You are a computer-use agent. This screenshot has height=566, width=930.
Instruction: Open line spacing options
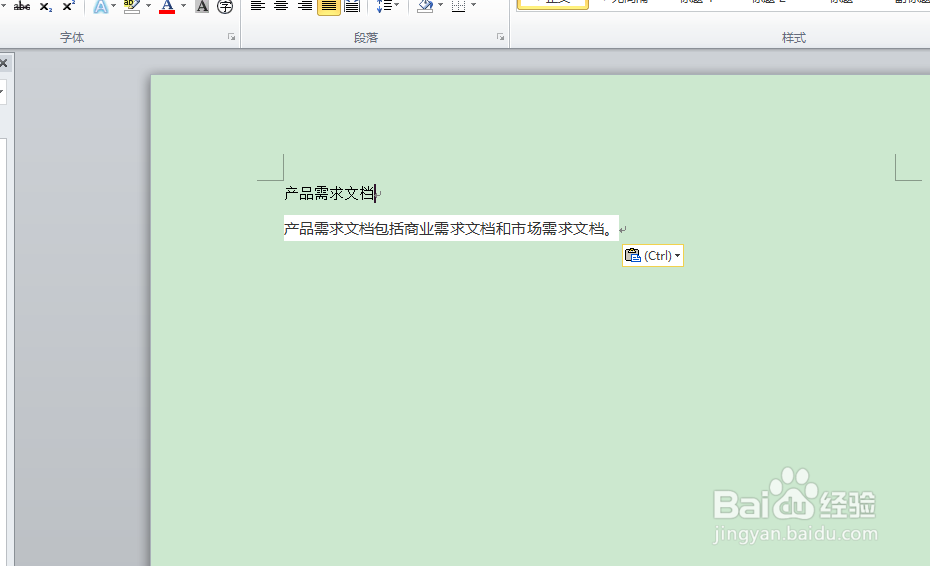pyautogui.click(x=384, y=6)
